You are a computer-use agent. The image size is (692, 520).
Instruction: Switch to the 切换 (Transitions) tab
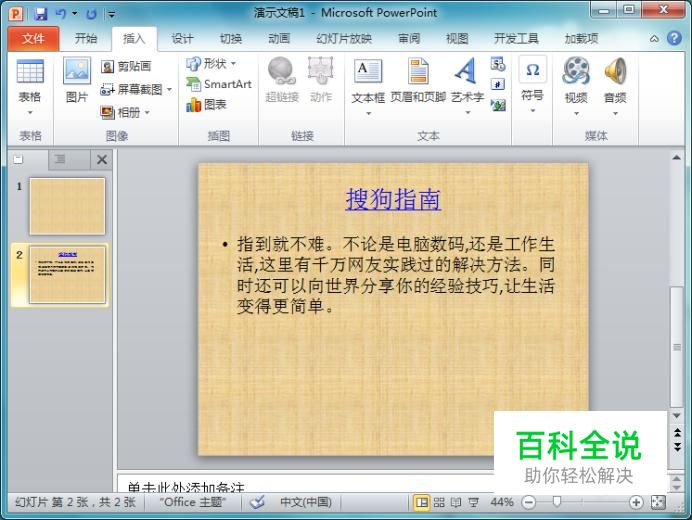(x=231, y=38)
